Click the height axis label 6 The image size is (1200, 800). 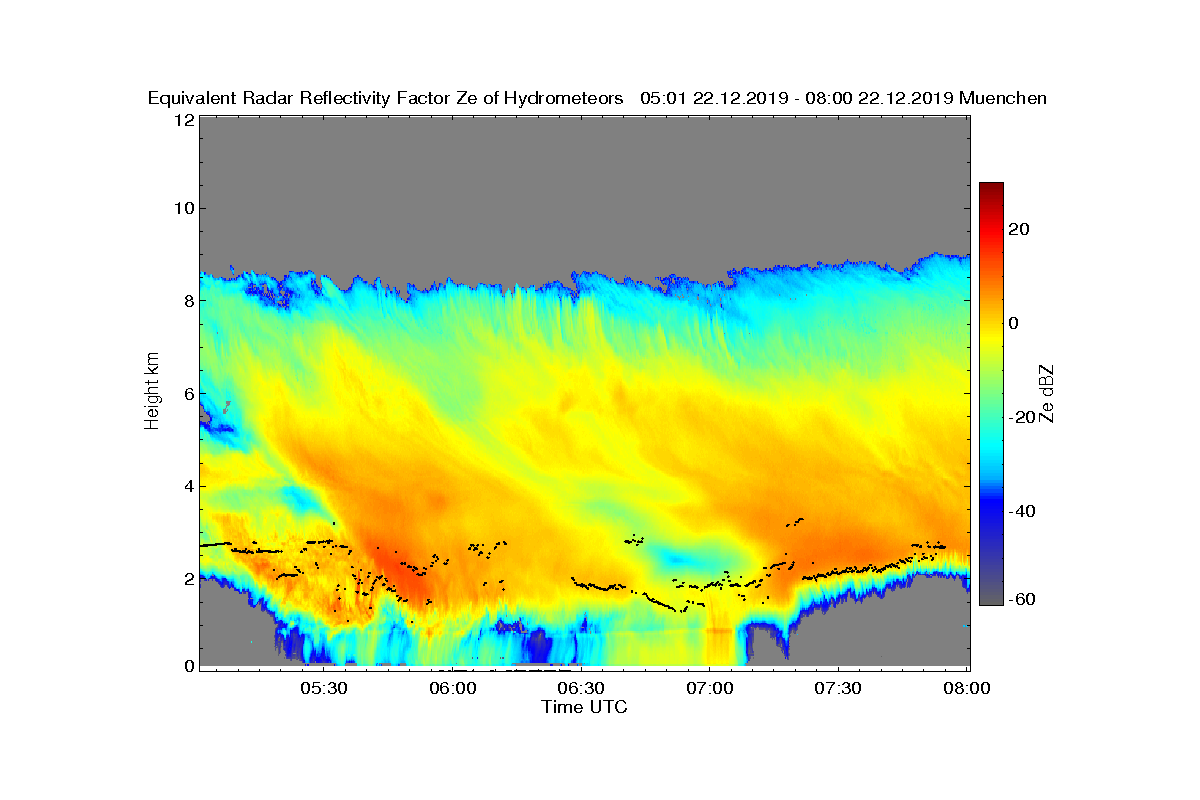[x=187, y=393]
